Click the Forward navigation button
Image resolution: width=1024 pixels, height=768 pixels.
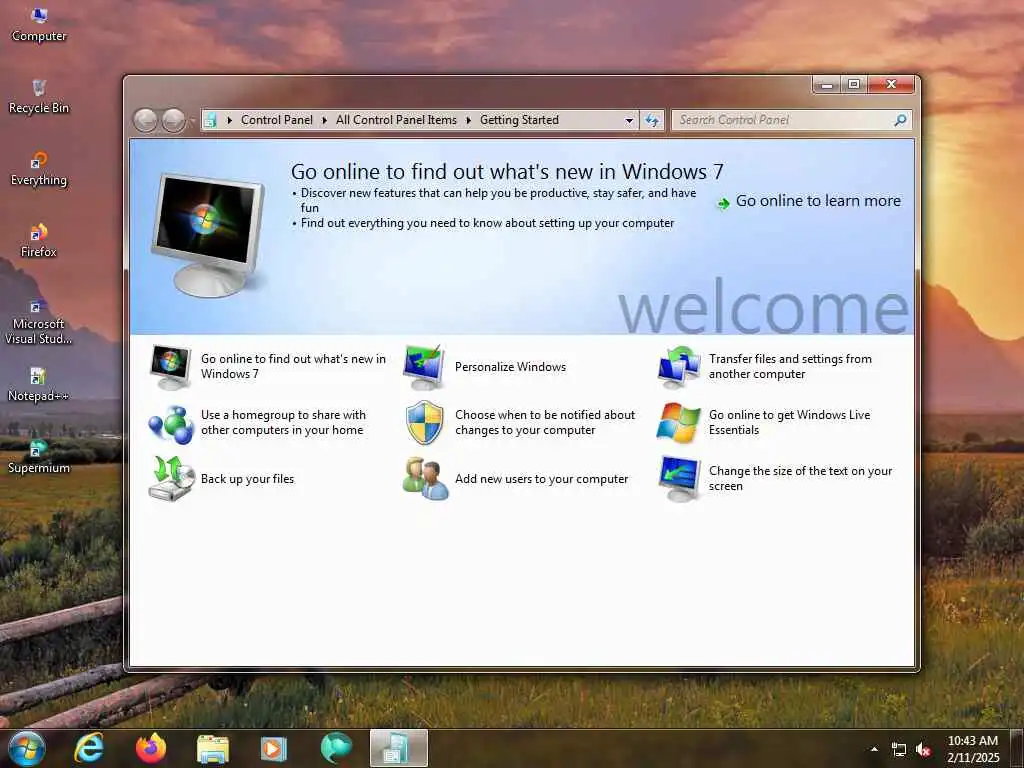(x=173, y=120)
